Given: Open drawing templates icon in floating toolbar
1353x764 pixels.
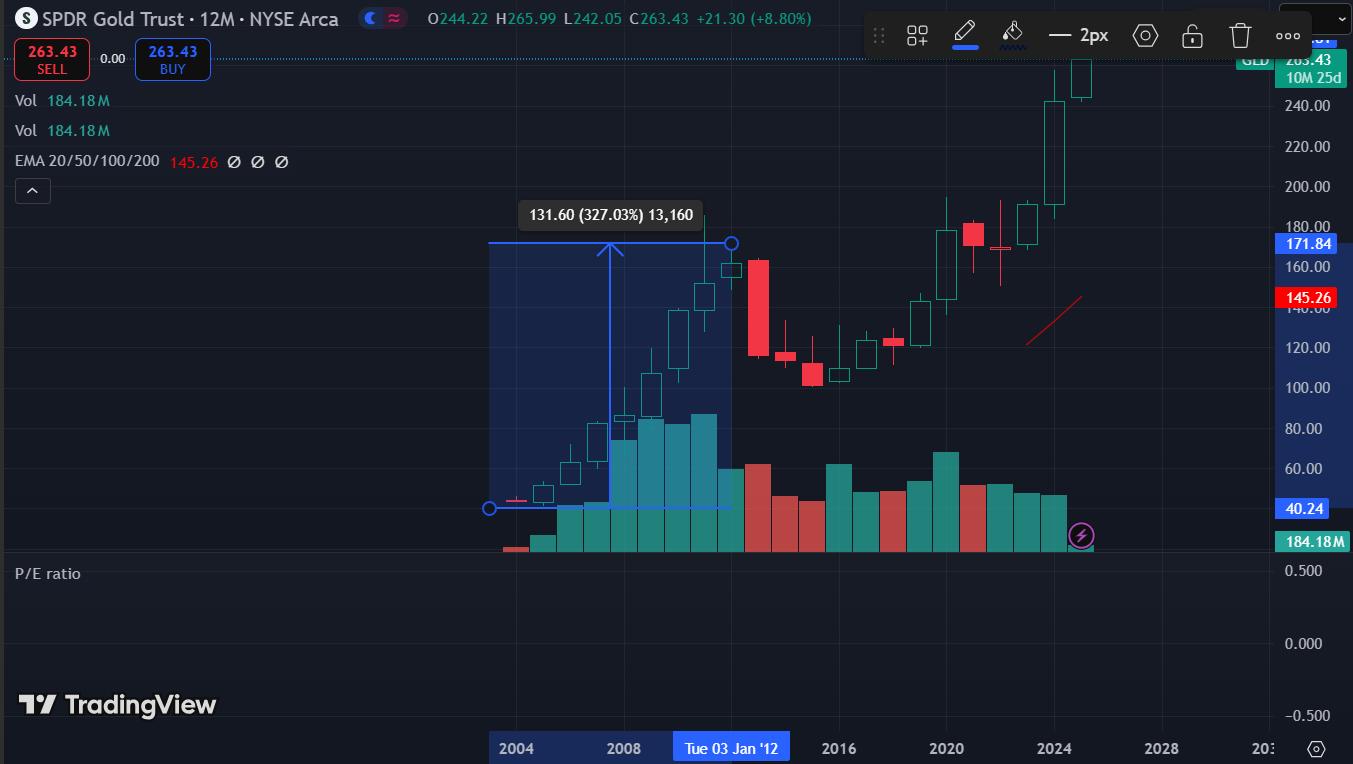Looking at the screenshot, I should 917,36.
